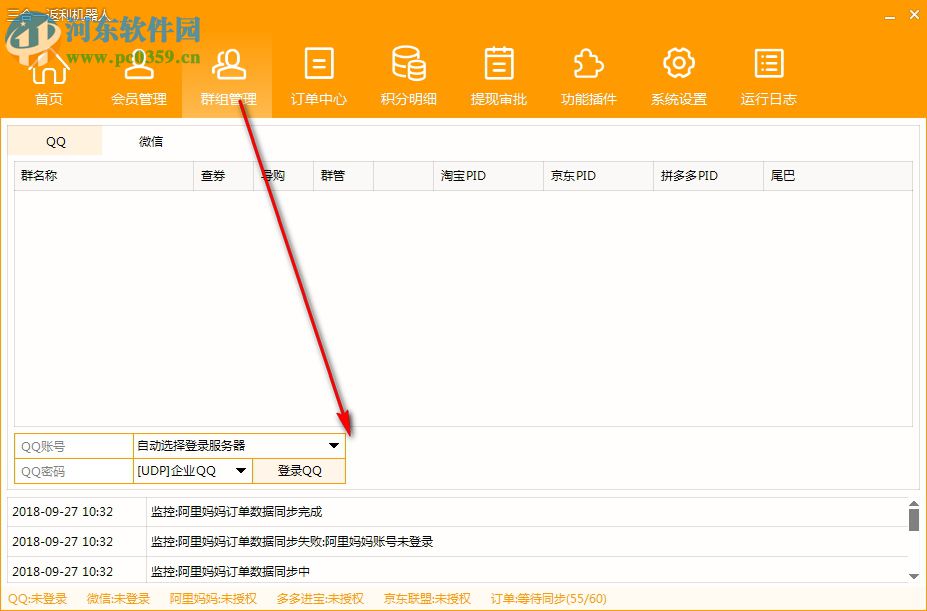Screen dimensions: 927x611
Task: Open the 提现审批 withdrawal approval section
Action: pyautogui.click(x=497, y=75)
